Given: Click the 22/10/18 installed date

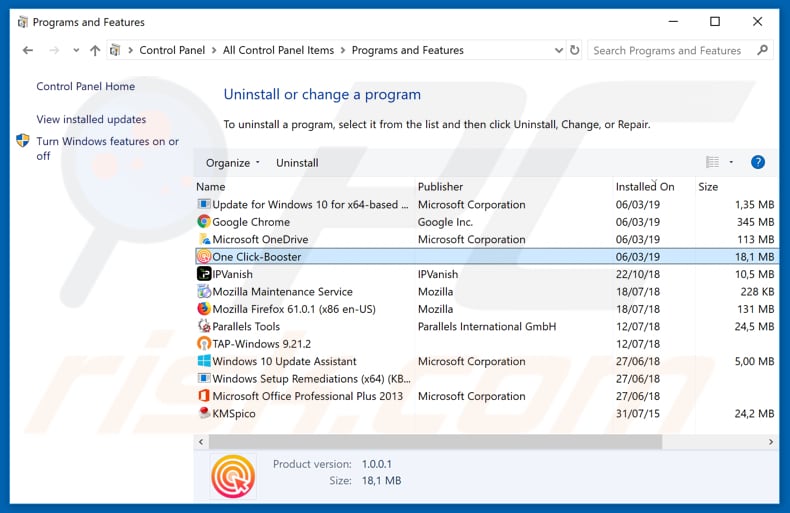Looking at the screenshot, I should pos(637,274).
